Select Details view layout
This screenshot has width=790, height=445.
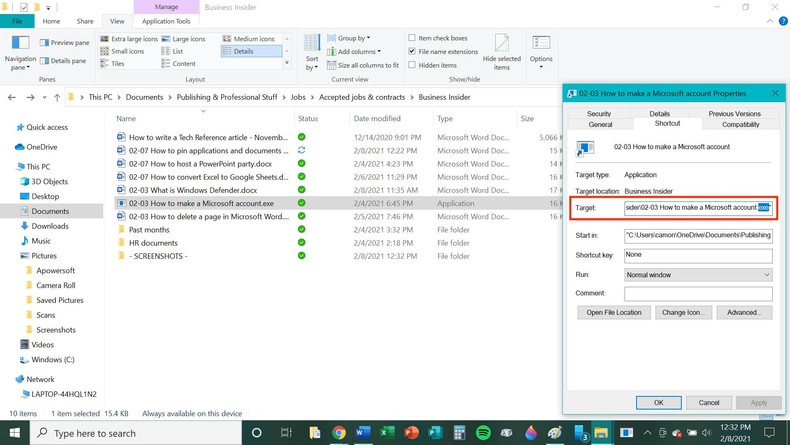[243, 51]
